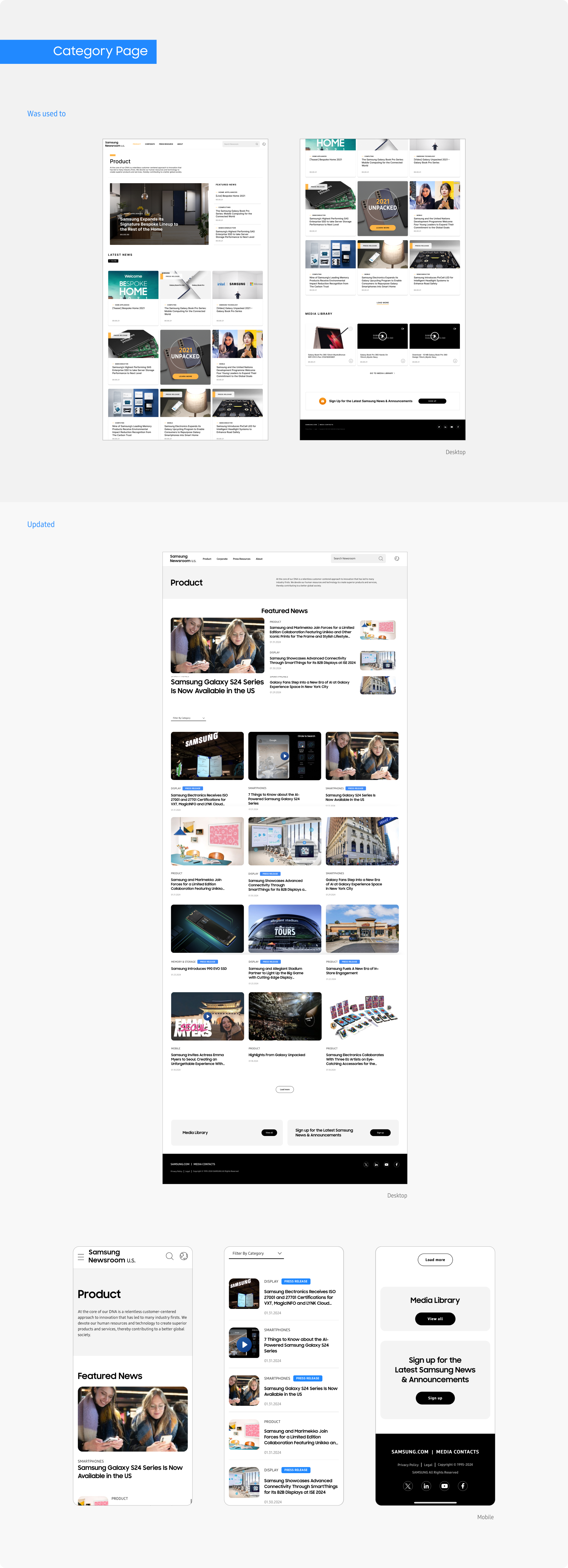Open the Press Resources menu item
Screen dimensions: 568x1568
click(x=241, y=559)
